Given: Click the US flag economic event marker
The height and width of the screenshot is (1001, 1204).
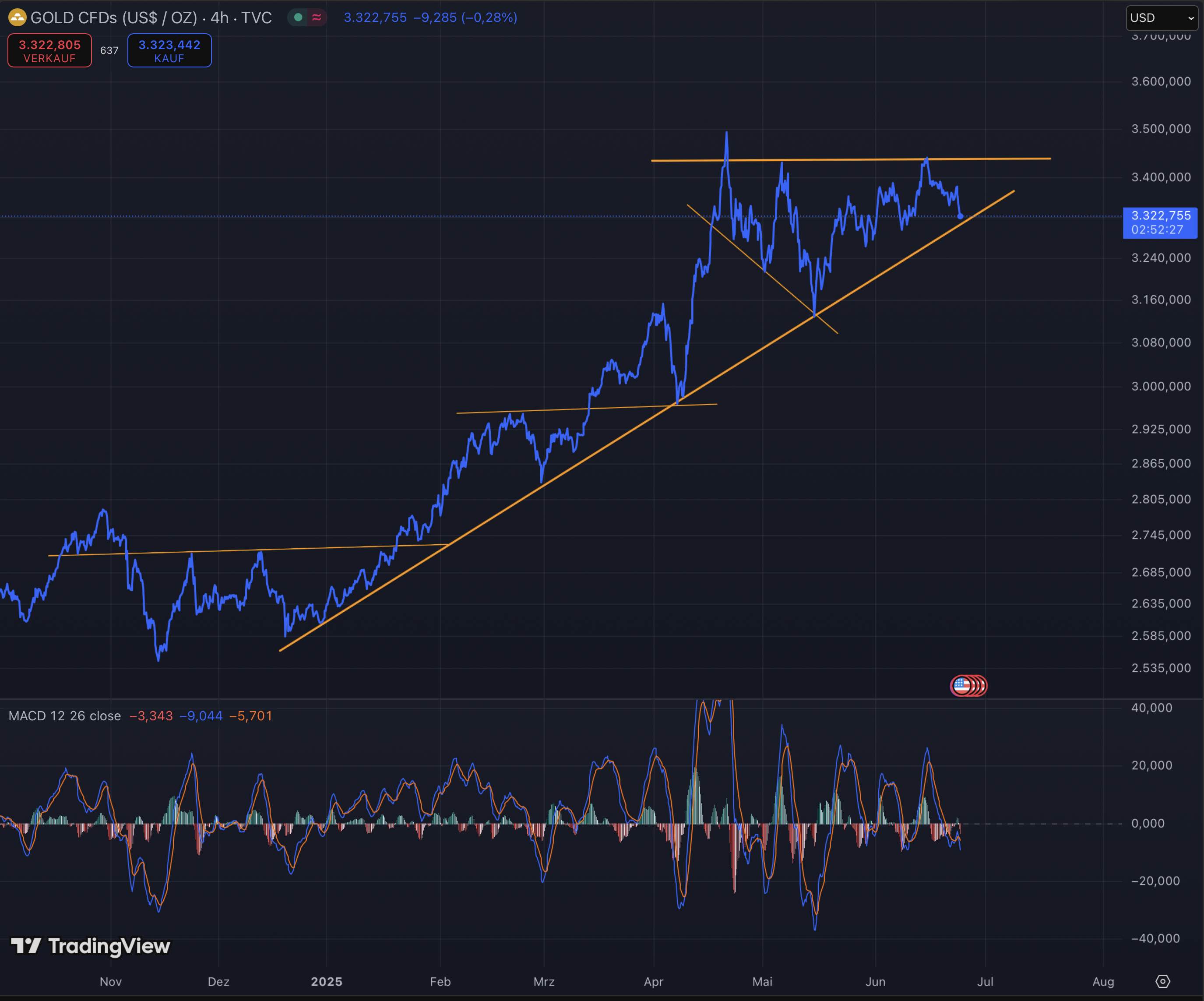Looking at the screenshot, I should coord(961,685).
